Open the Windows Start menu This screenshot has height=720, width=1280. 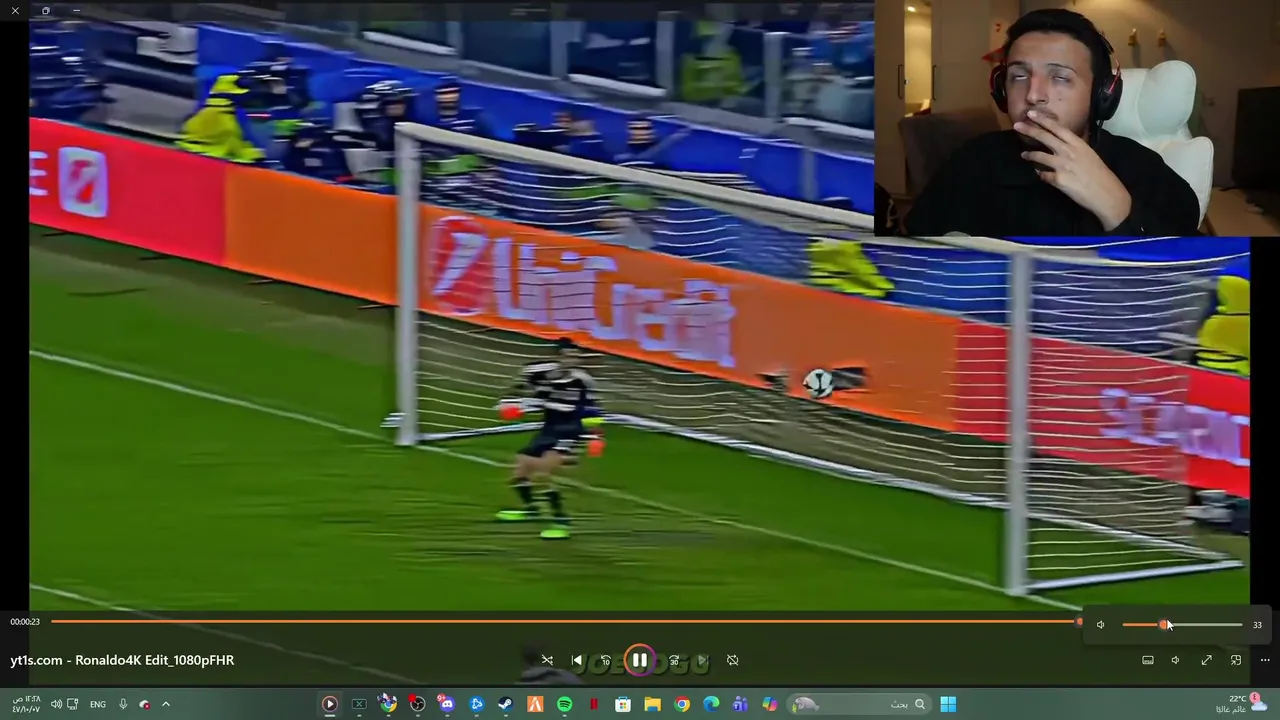947,704
